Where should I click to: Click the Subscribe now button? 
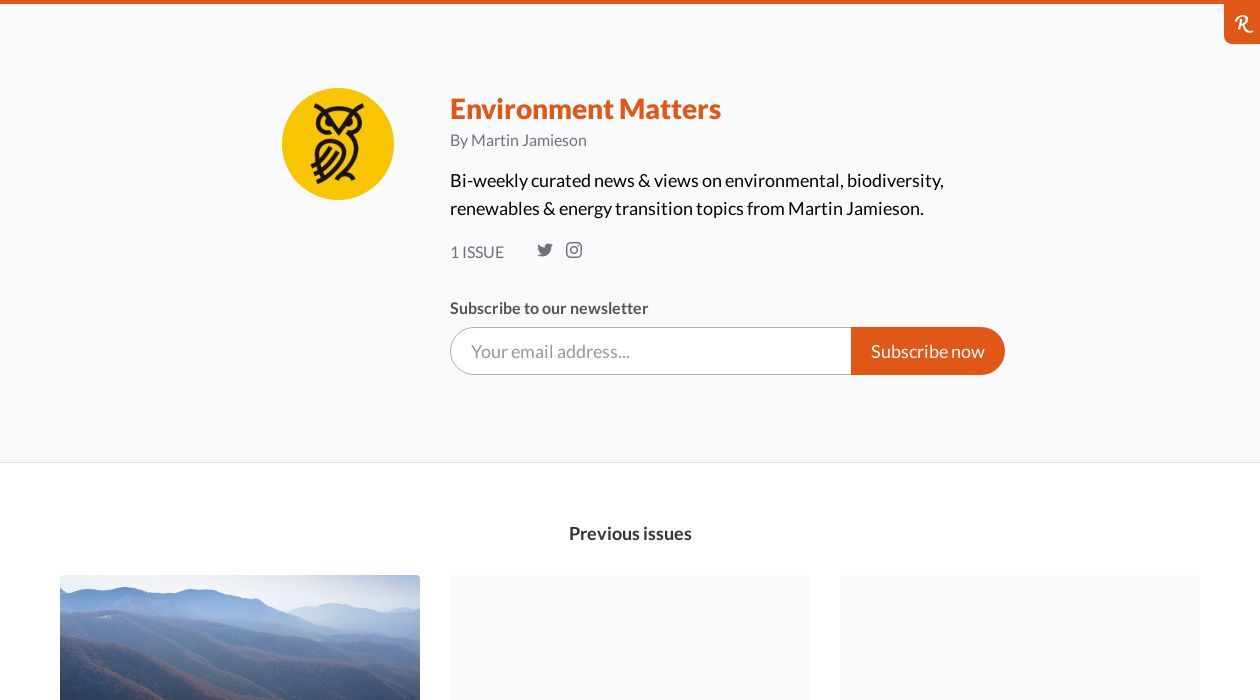point(928,351)
